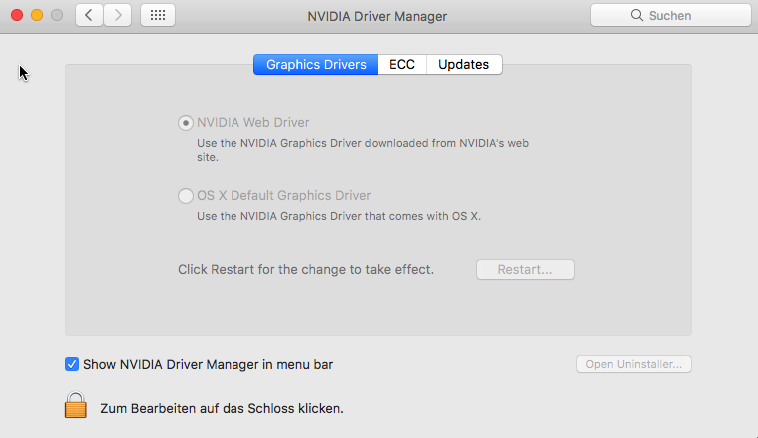
Task: Open the ECC tab
Action: (x=402, y=64)
